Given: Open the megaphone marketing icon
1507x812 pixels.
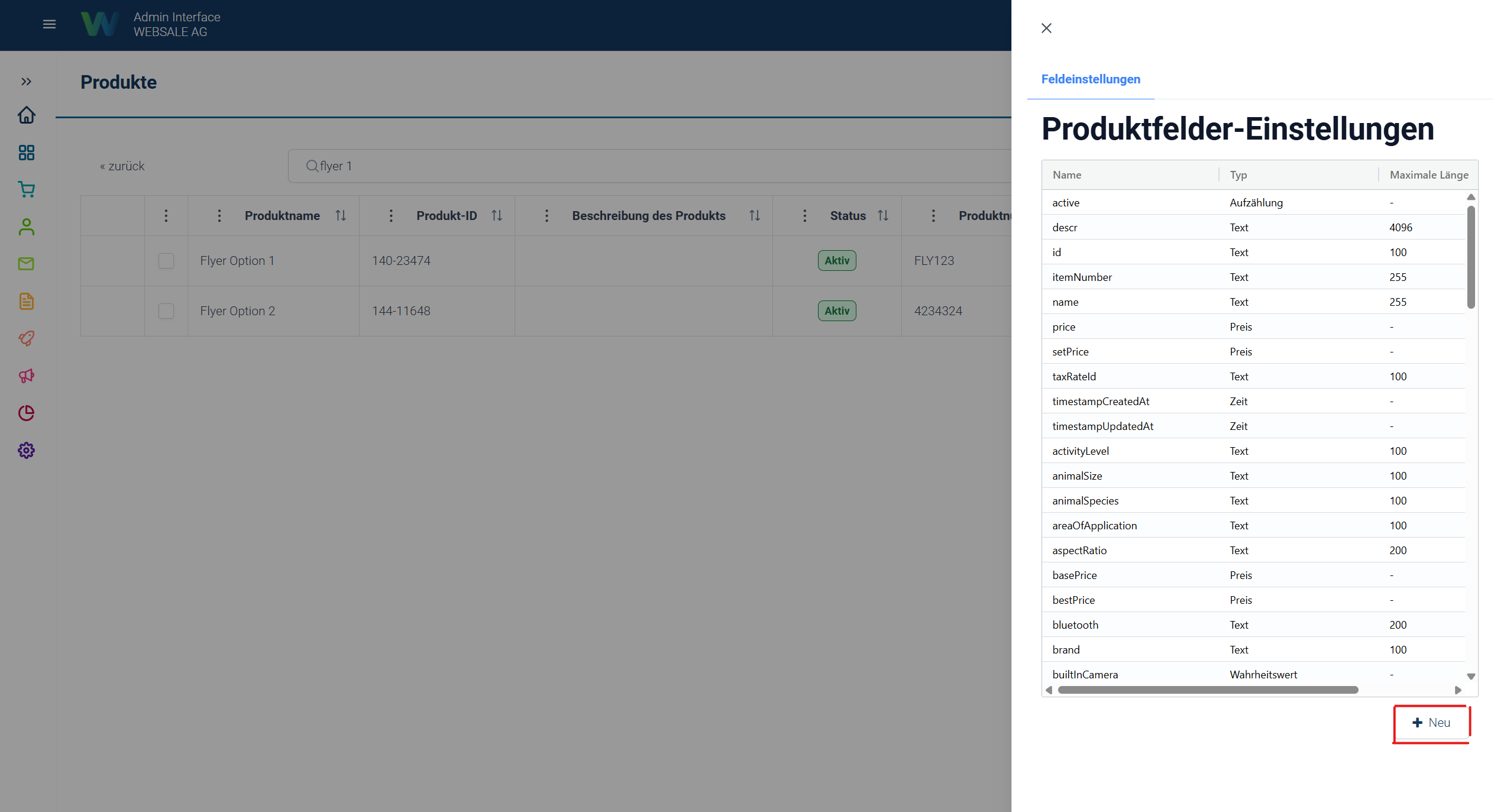Looking at the screenshot, I should coord(27,376).
